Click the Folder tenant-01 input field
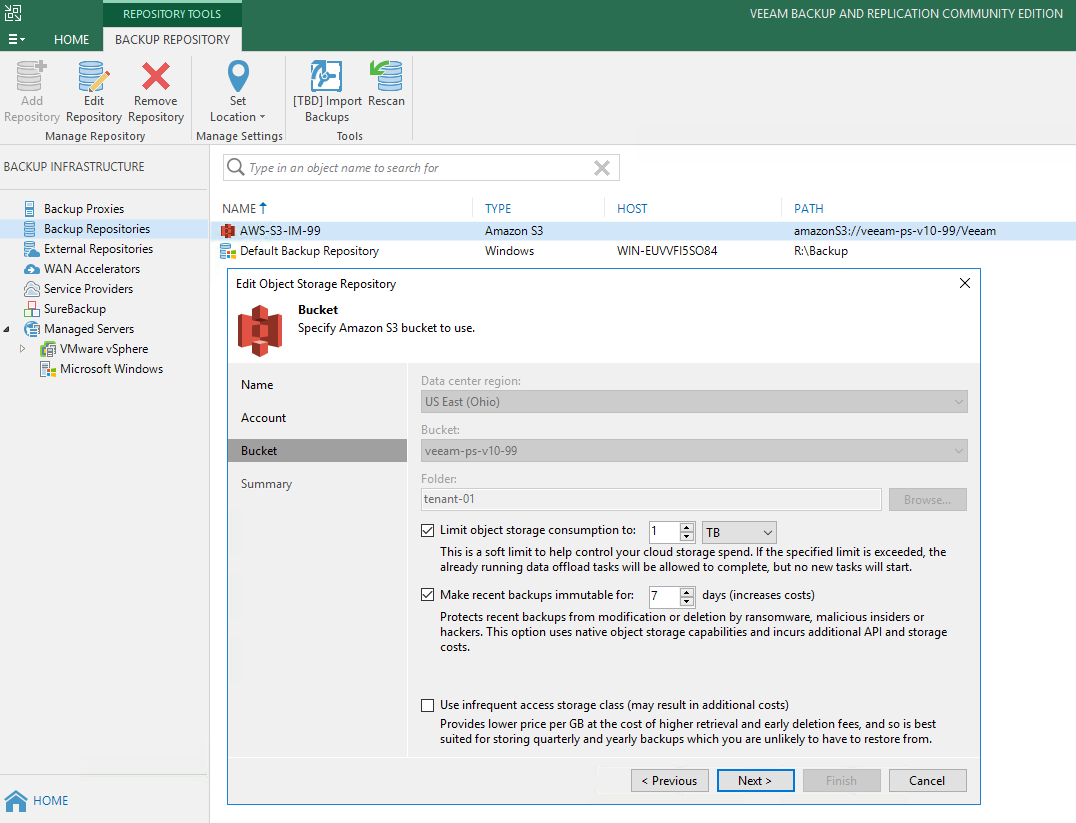 pyautogui.click(x=651, y=500)
